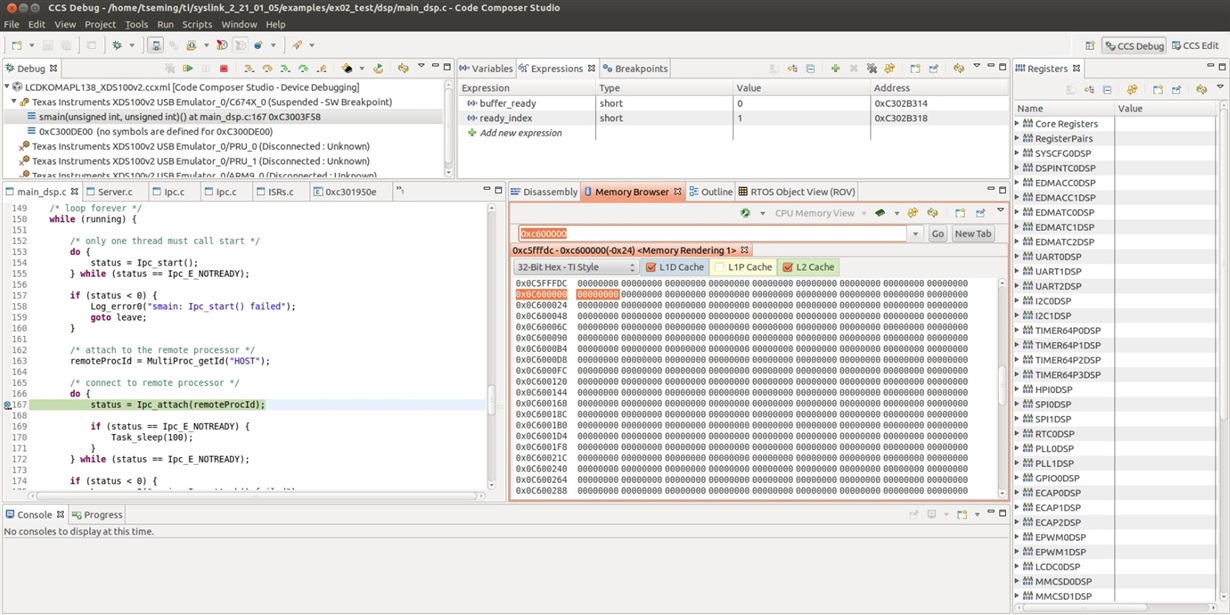The image size is (1230, 615).
Task: Uncheck the L1D Cache checkbox
Action: click(651, 268)
